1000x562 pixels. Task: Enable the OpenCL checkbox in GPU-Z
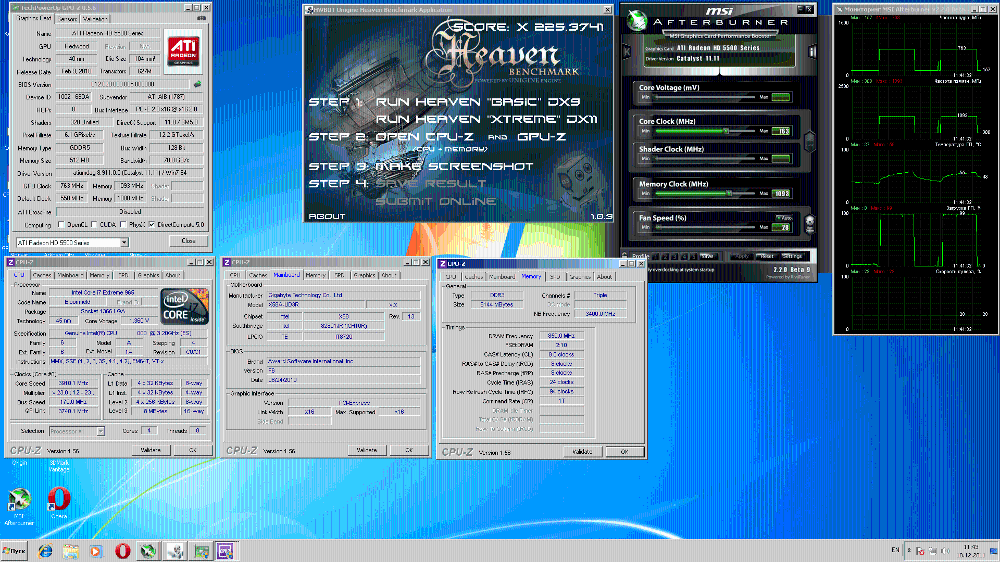pos(61,225)
